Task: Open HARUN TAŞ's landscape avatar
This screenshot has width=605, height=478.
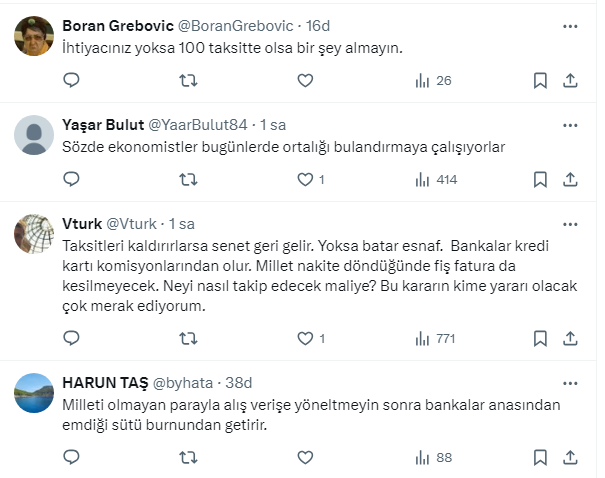Action: coord(36,392)
